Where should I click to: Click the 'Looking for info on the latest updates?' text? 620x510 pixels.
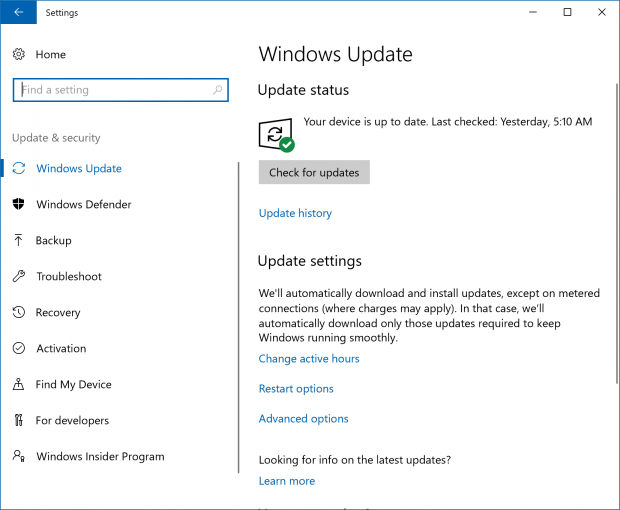point(355,460)
